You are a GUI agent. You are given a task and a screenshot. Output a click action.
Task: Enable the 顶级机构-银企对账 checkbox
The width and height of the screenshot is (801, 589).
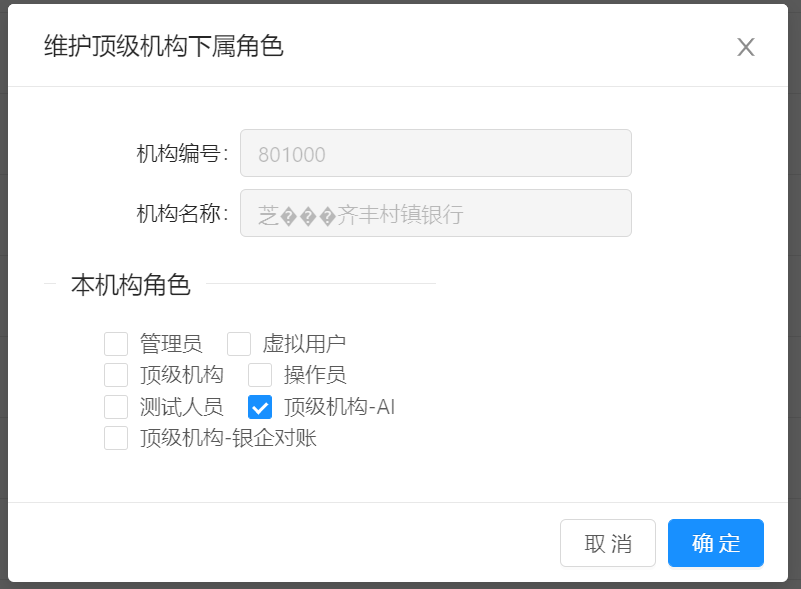pos(116,438)
